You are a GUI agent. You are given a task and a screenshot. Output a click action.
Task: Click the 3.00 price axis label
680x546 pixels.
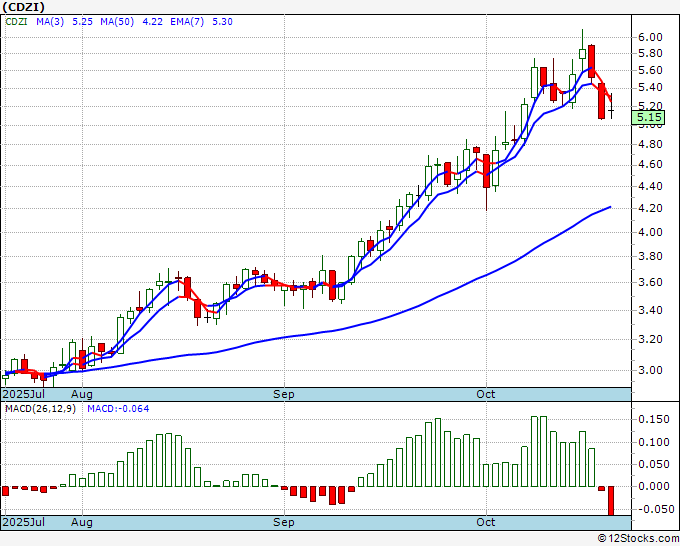650,371
